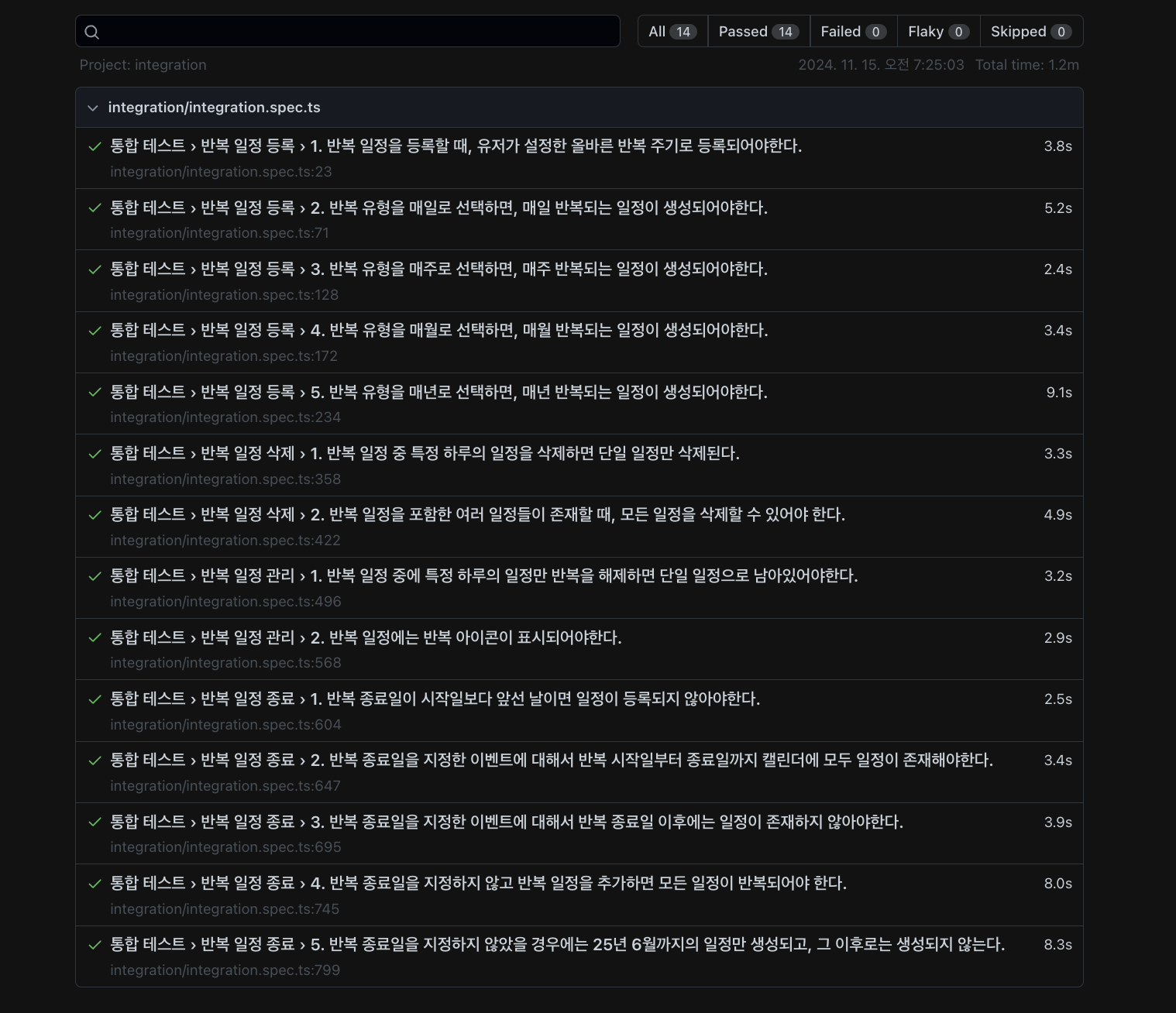Open test '3. 반복 종료일을 지정한 이벤트에 대해서 반복 종료일 이후에는'

point(507,822)
